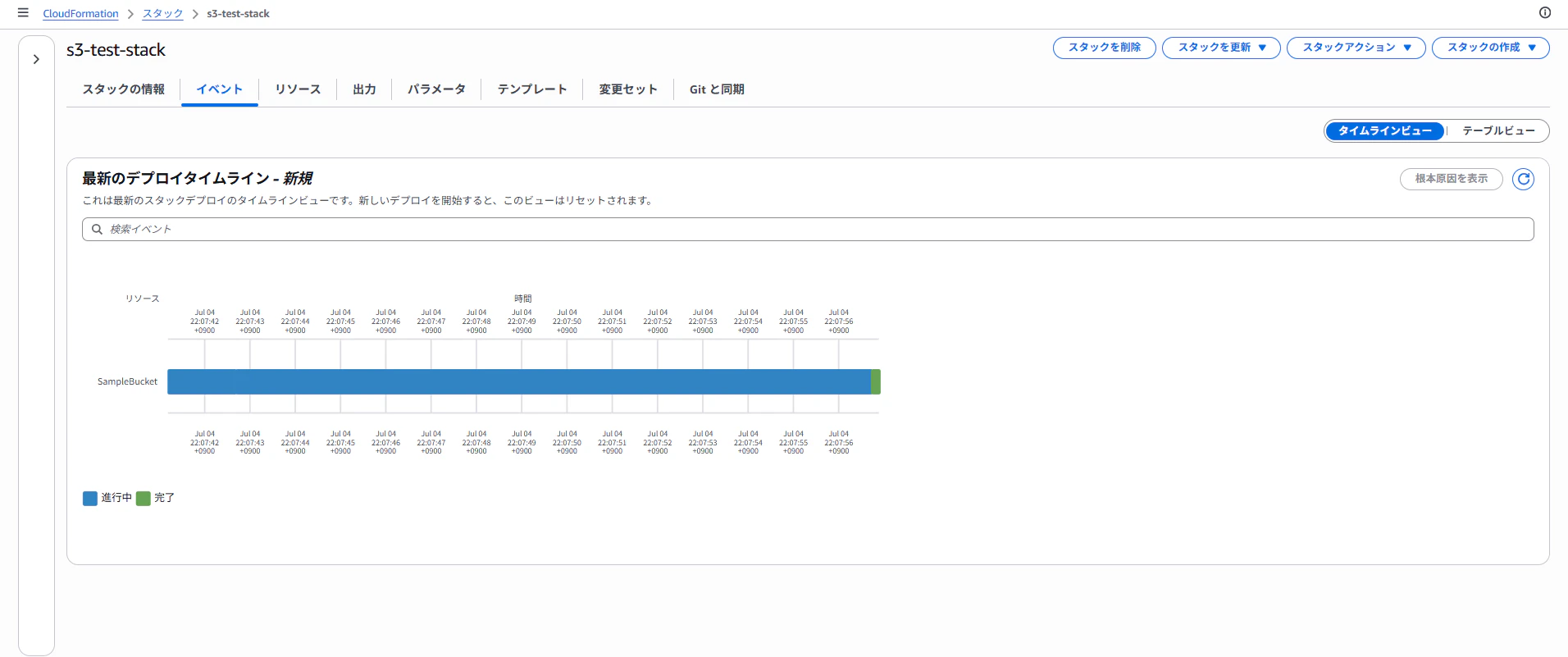Switch to スタックの情報 tab

point(123,89)
